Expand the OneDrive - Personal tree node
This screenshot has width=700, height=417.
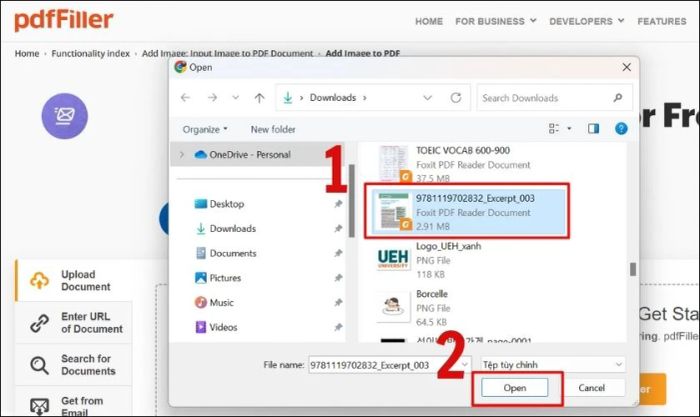pos(181,154)
